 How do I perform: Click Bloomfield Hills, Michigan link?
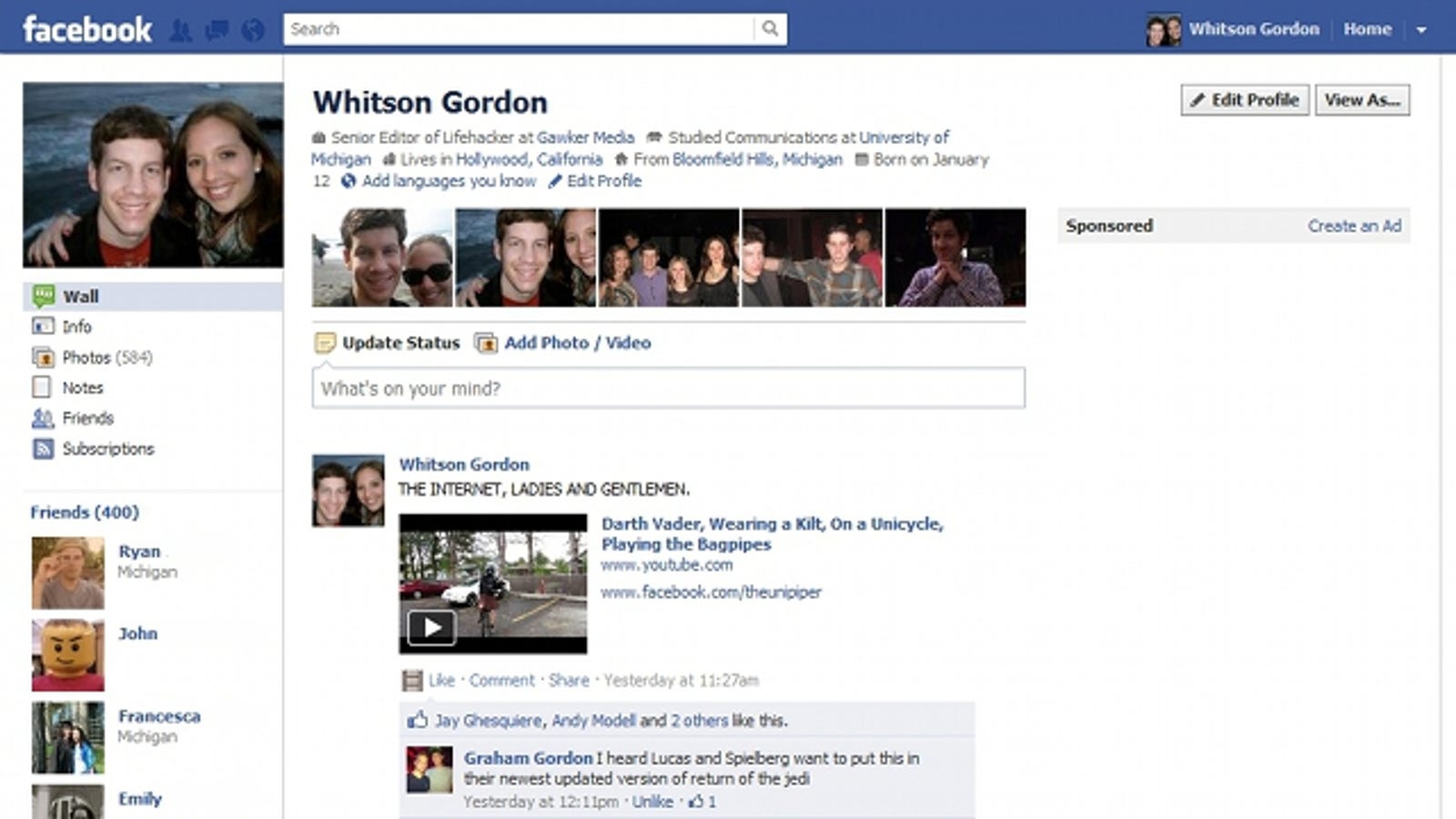757,159
